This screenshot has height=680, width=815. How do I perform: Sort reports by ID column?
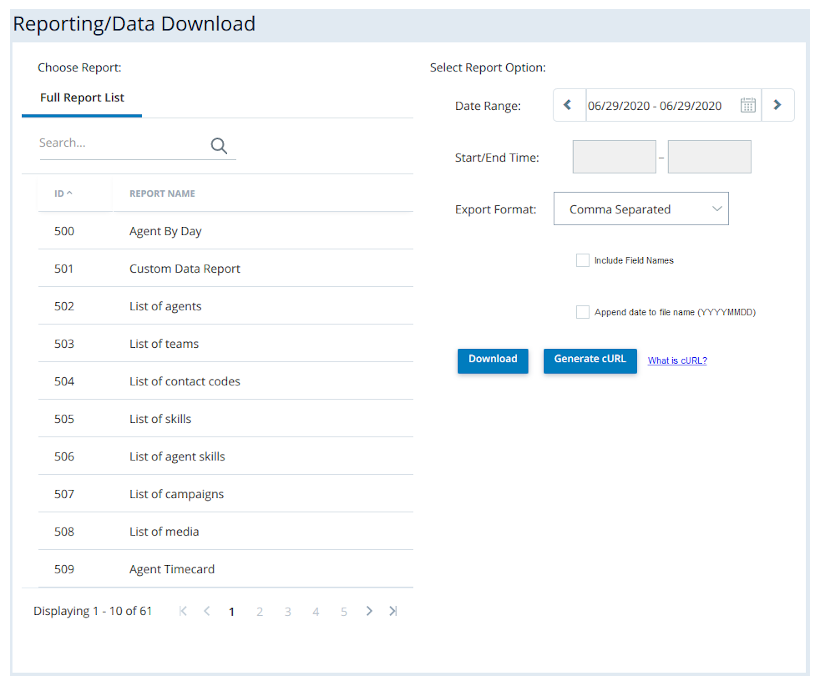coord(63,193)
